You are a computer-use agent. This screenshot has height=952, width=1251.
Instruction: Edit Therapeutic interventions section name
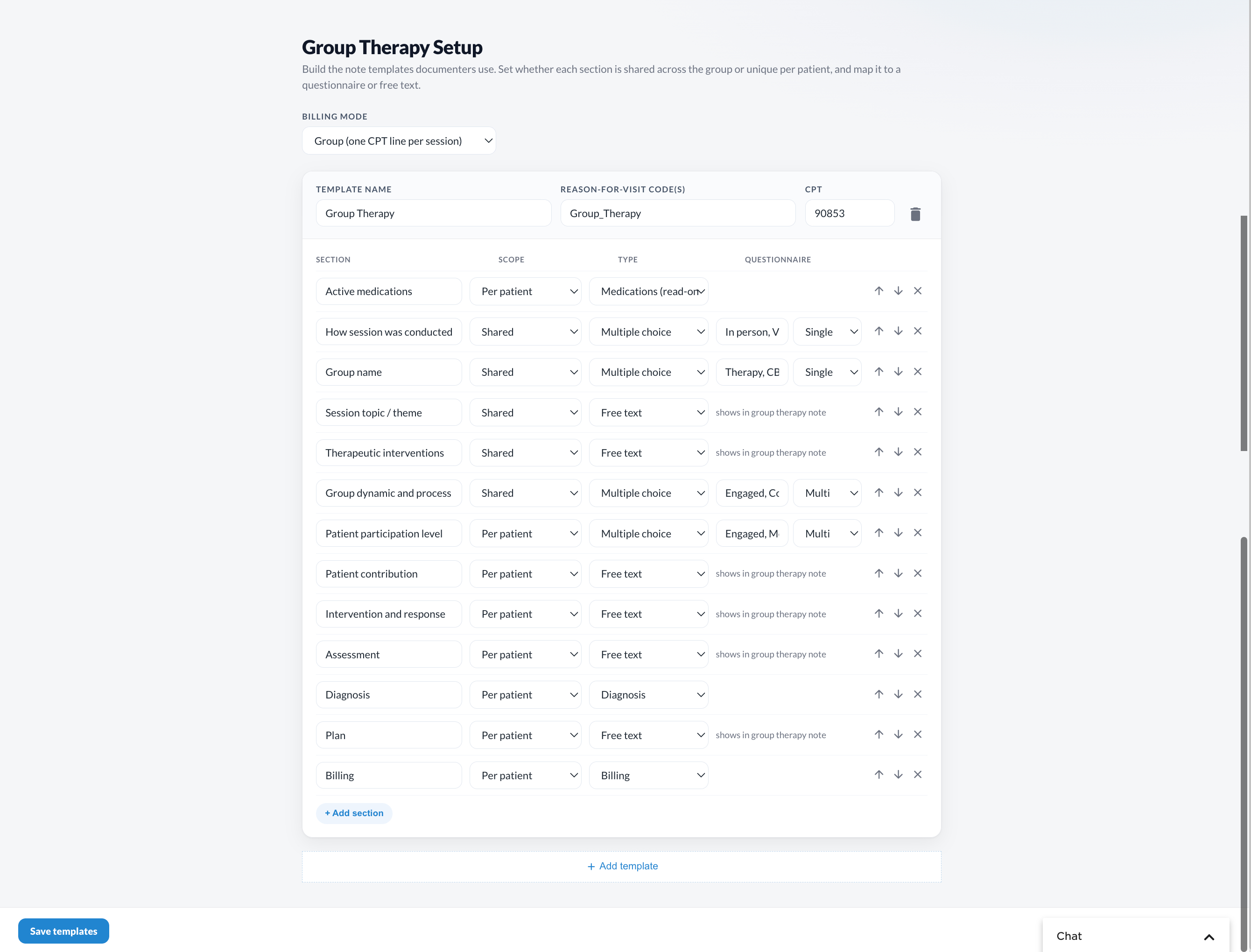389,453
